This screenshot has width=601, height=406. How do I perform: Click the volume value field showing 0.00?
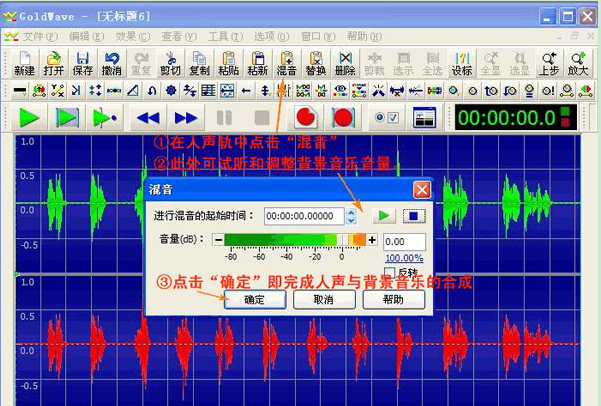click(x=404, y=241)
